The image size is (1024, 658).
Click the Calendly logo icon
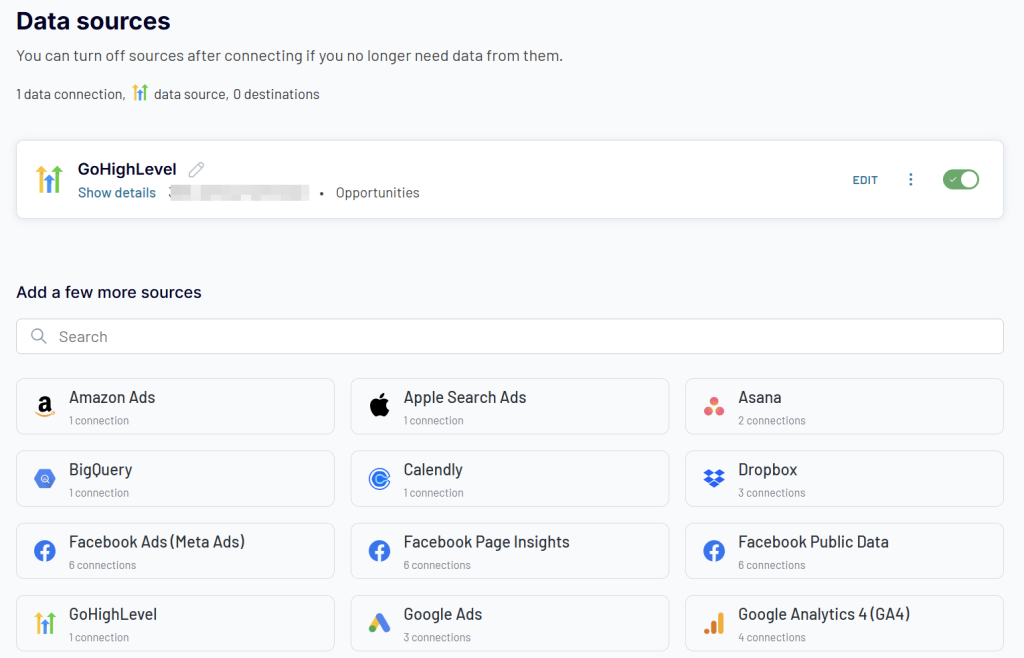[x=379, y=478]
